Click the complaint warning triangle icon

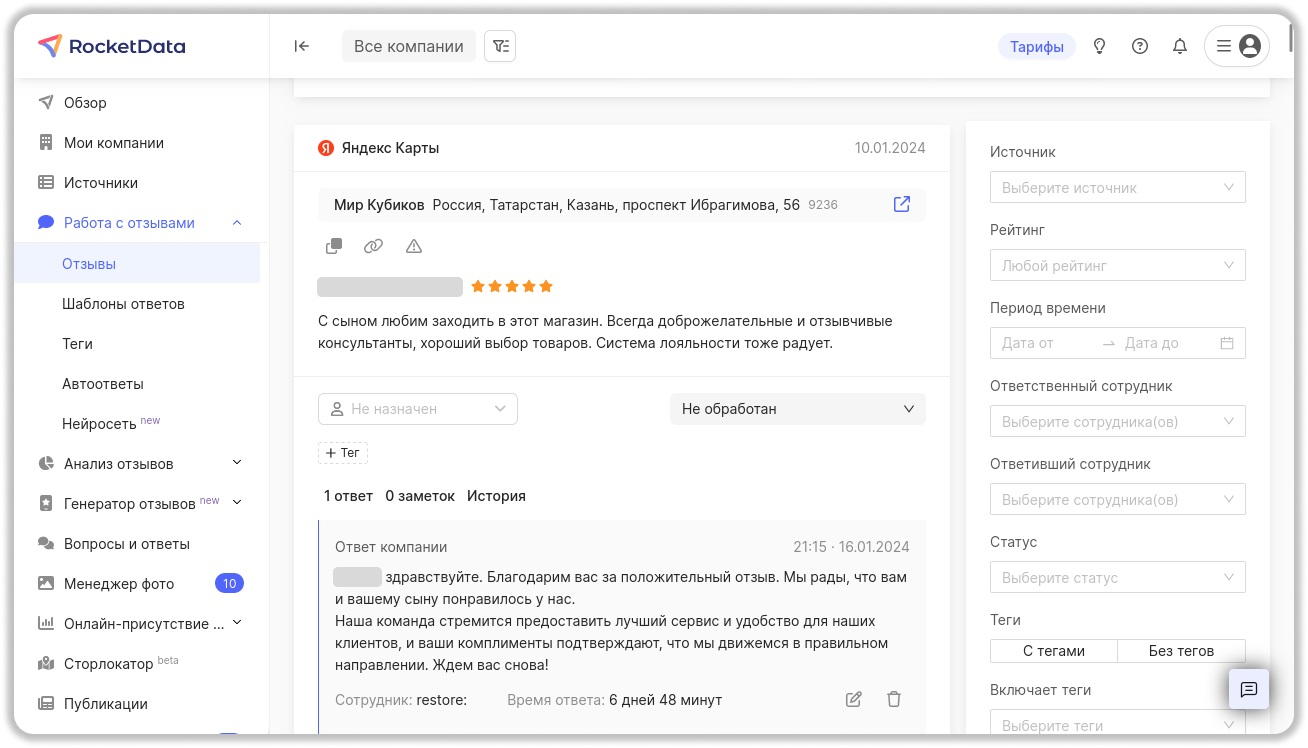click(414, 246)
